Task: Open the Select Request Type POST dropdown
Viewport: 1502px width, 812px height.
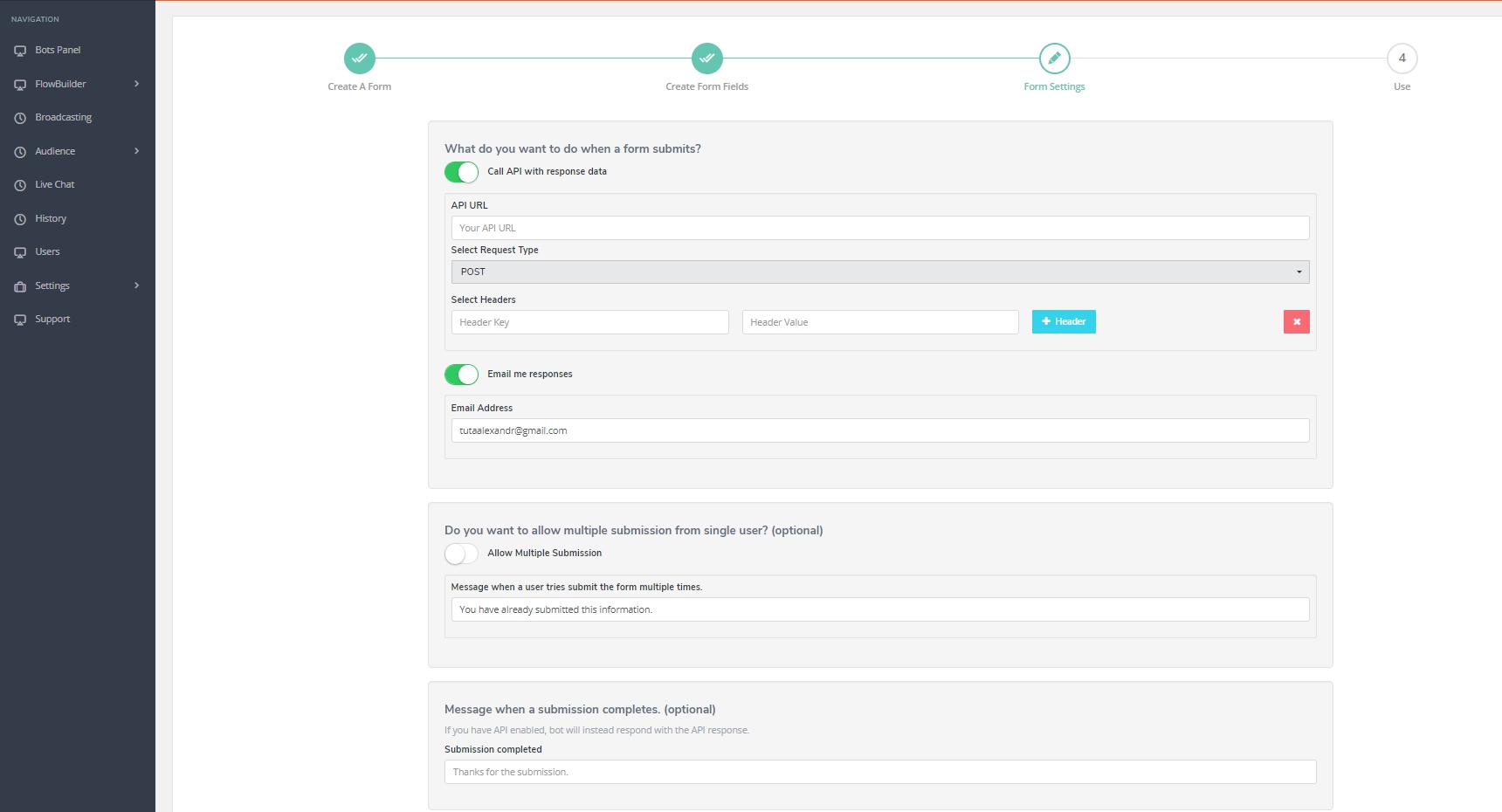Action: [879, 272]
